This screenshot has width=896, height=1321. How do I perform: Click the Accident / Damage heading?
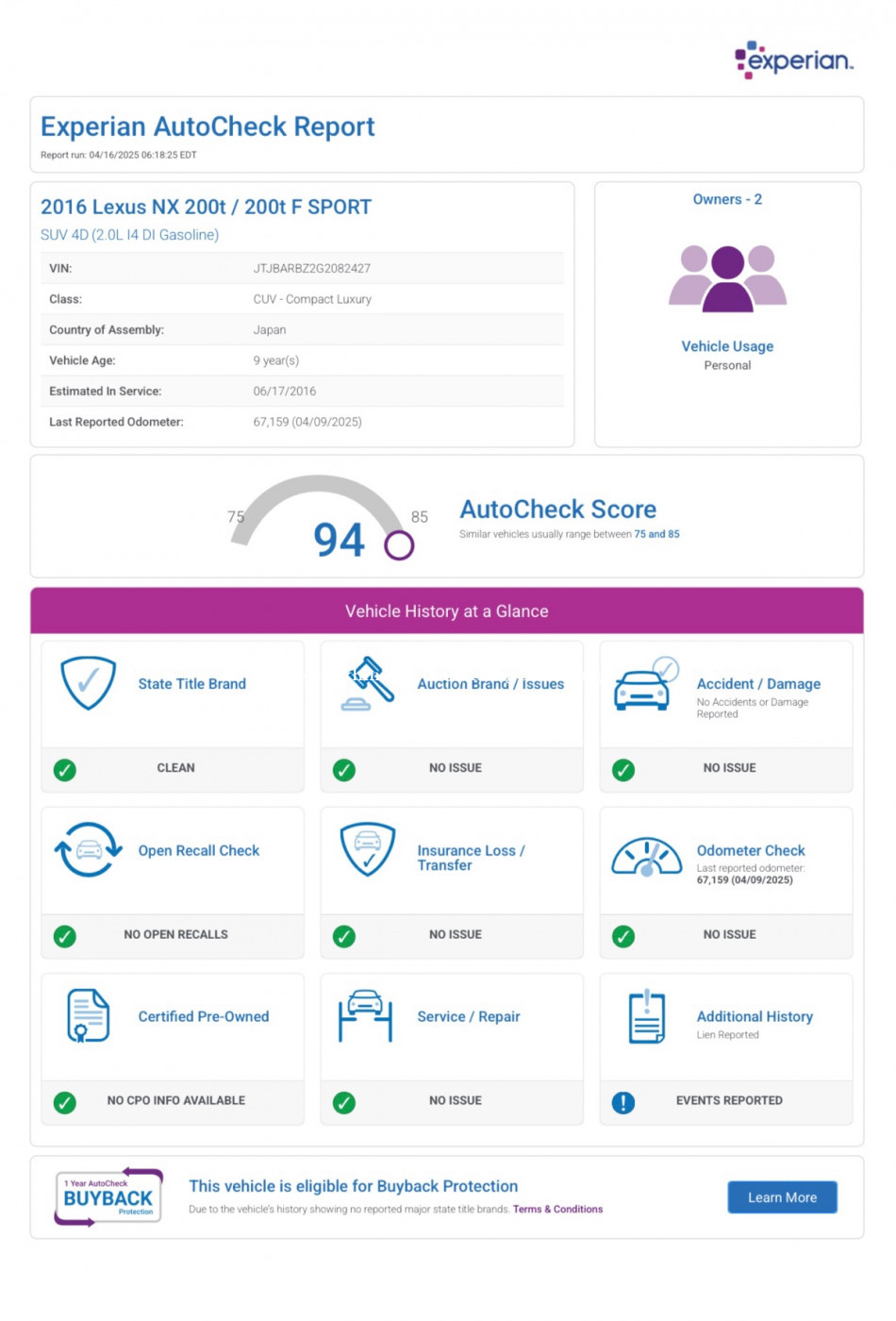tap(758, 684)
